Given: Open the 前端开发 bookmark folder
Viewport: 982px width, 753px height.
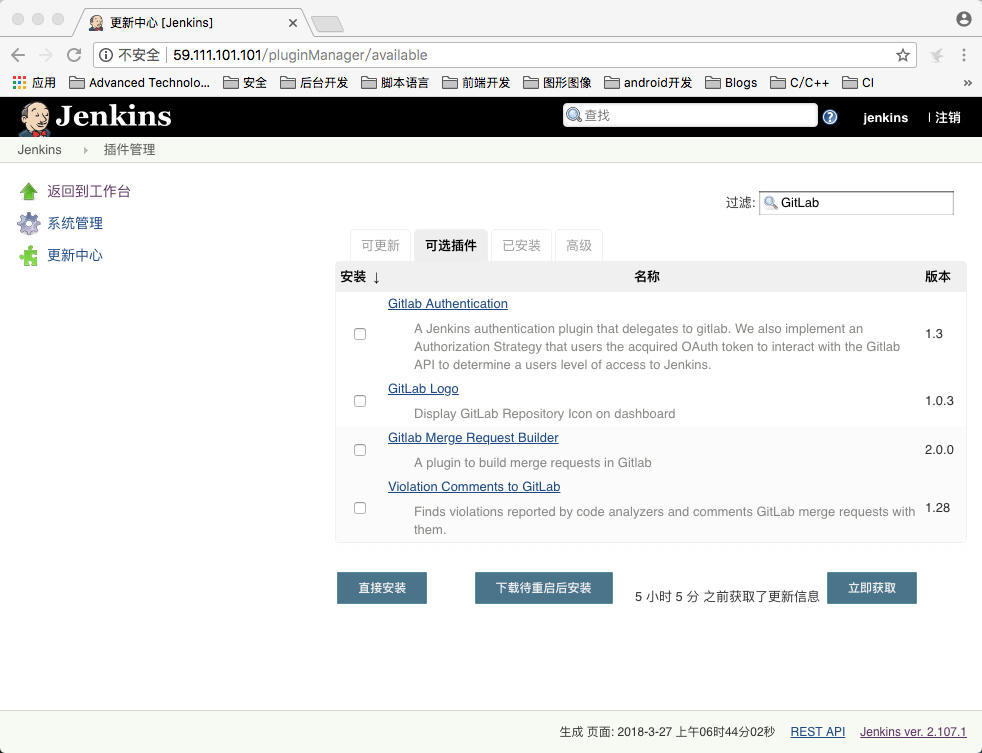Looking at the screenshot, I should coord(476,83).
